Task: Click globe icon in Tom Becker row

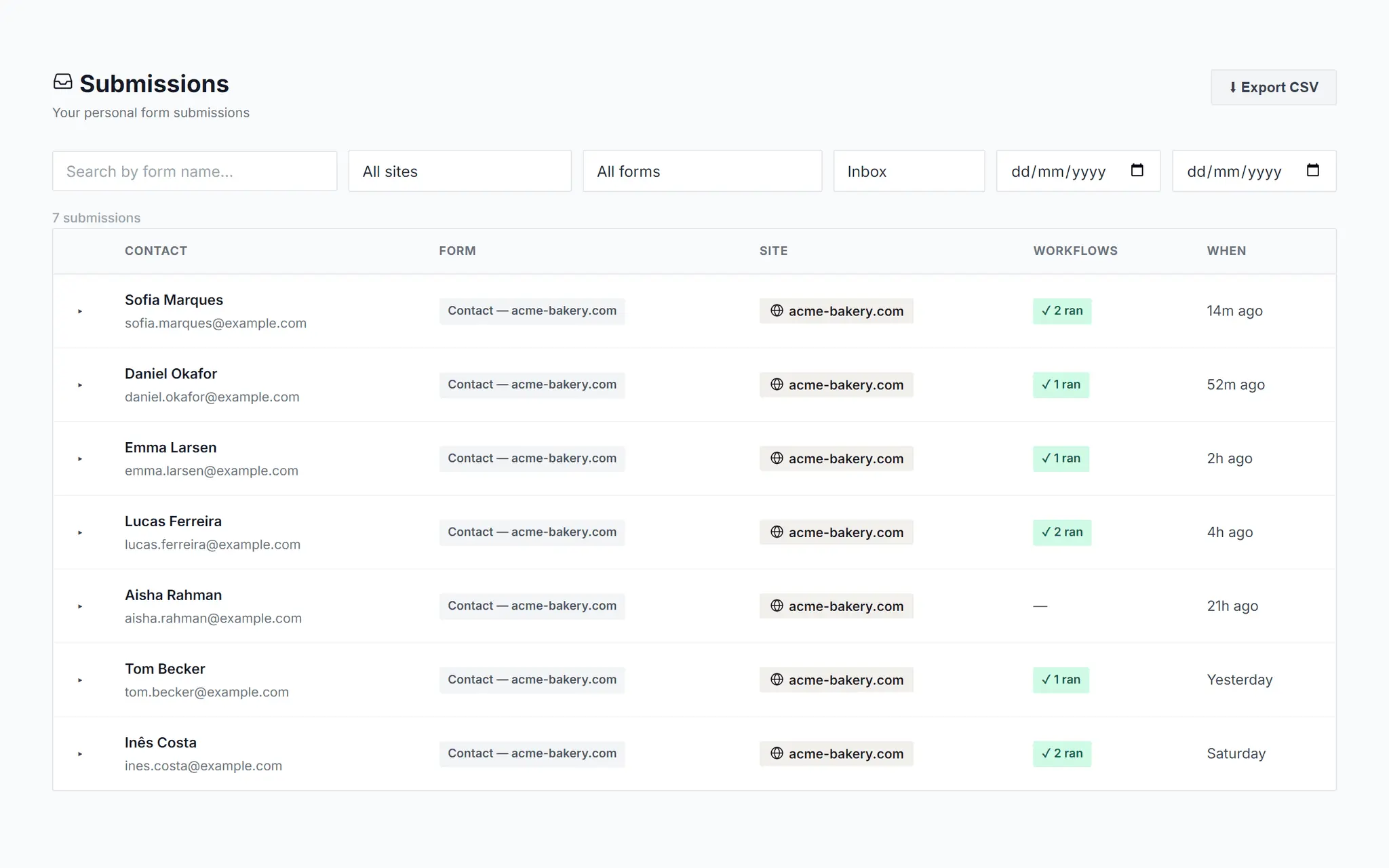Action: [777, 679]
